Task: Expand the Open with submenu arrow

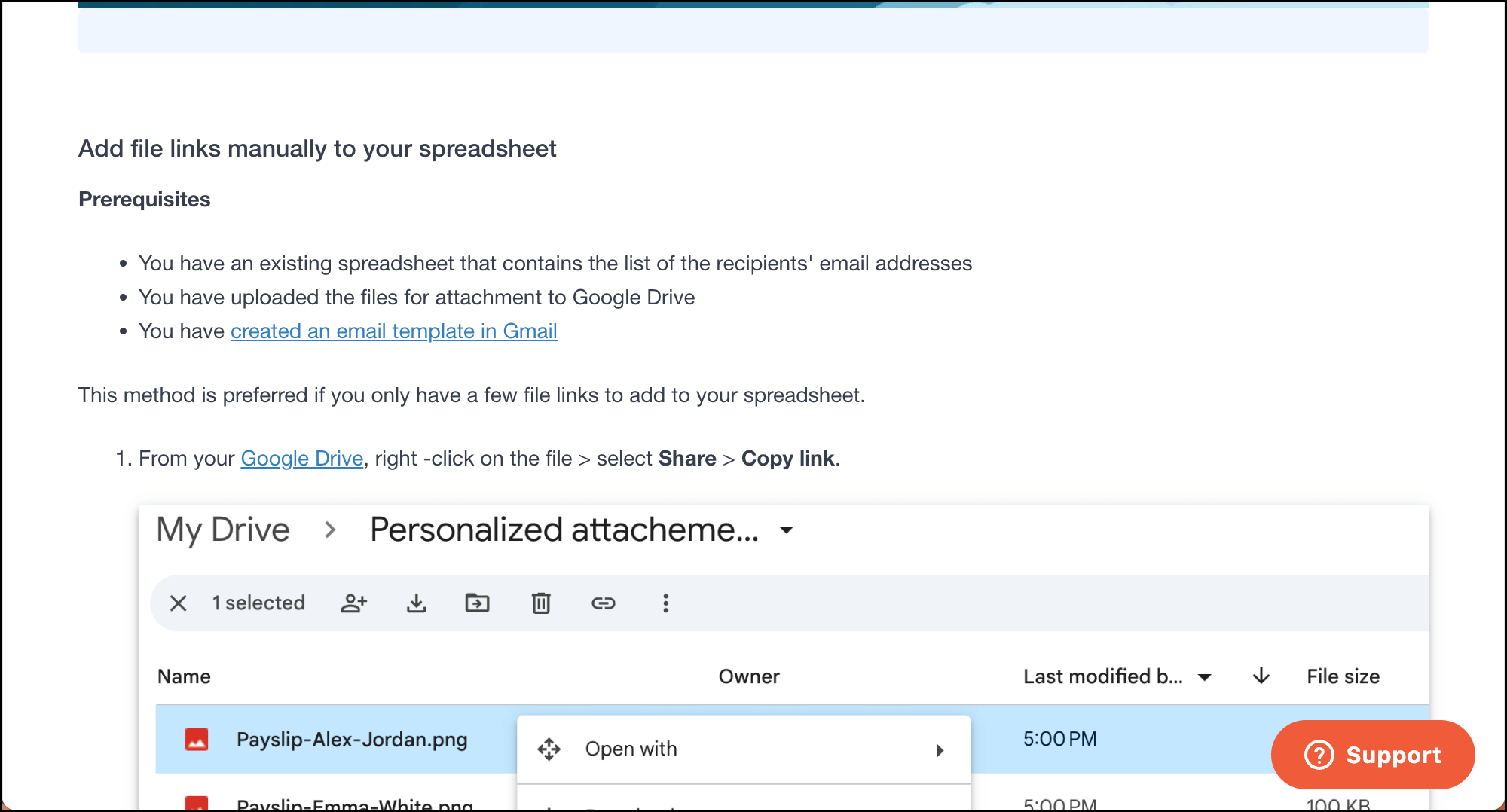Action: 940,750
